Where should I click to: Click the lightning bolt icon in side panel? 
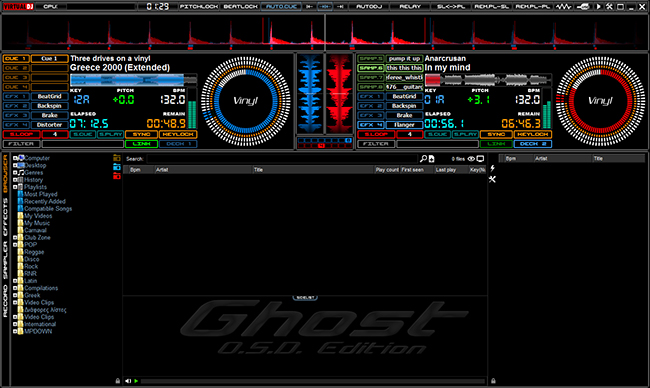(x=492, y=168)
